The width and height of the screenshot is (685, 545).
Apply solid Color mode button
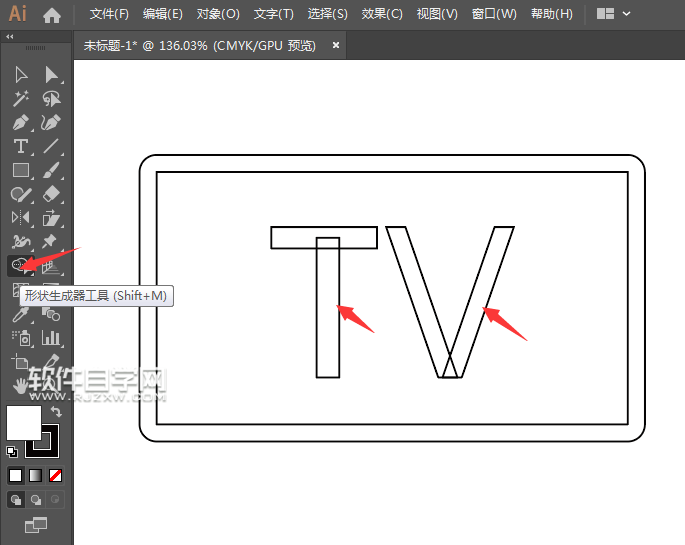pyautogui.click(x=15, y=475)
